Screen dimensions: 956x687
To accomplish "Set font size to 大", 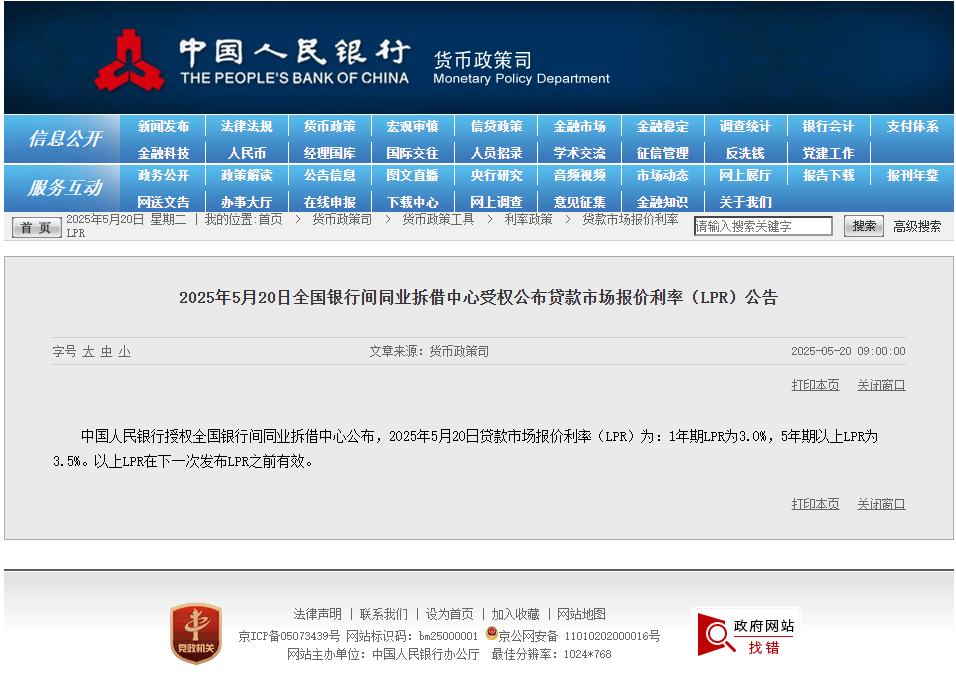I will pyautogui.click(x=88, y=352).
